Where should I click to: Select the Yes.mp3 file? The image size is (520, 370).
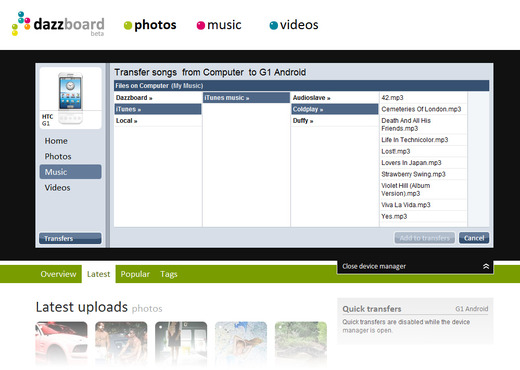[x=423, y=216]
